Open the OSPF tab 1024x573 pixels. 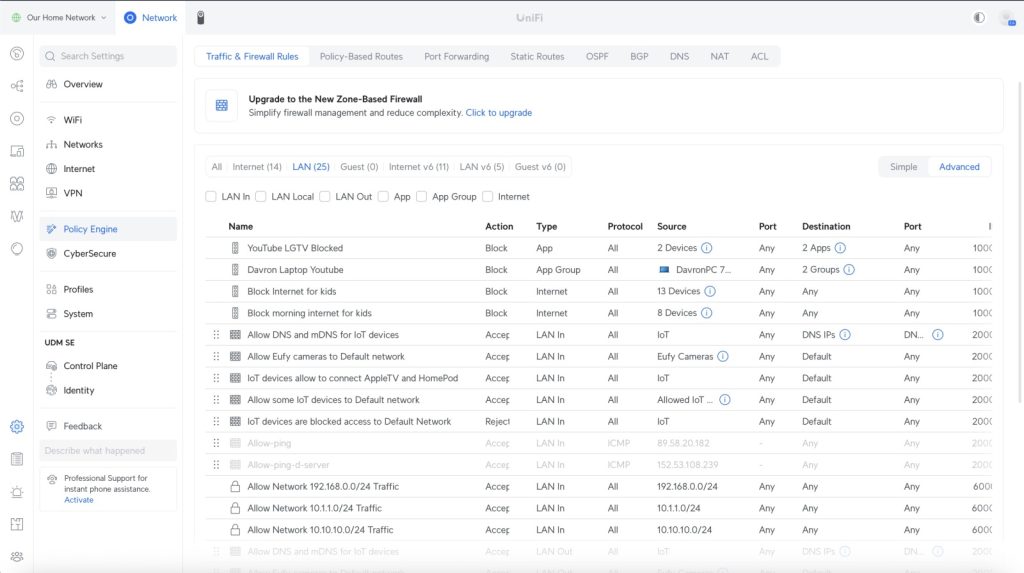[597, 57]
